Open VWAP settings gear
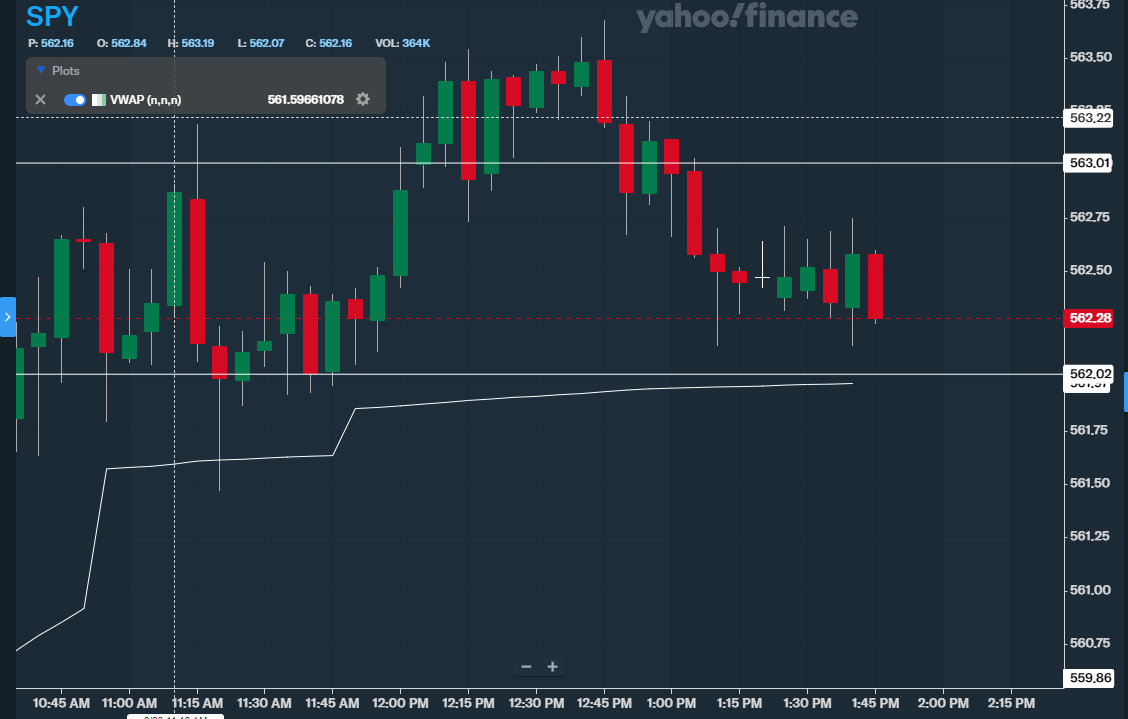This screenshot has height=719, width=1128. [x=363, y=99]
